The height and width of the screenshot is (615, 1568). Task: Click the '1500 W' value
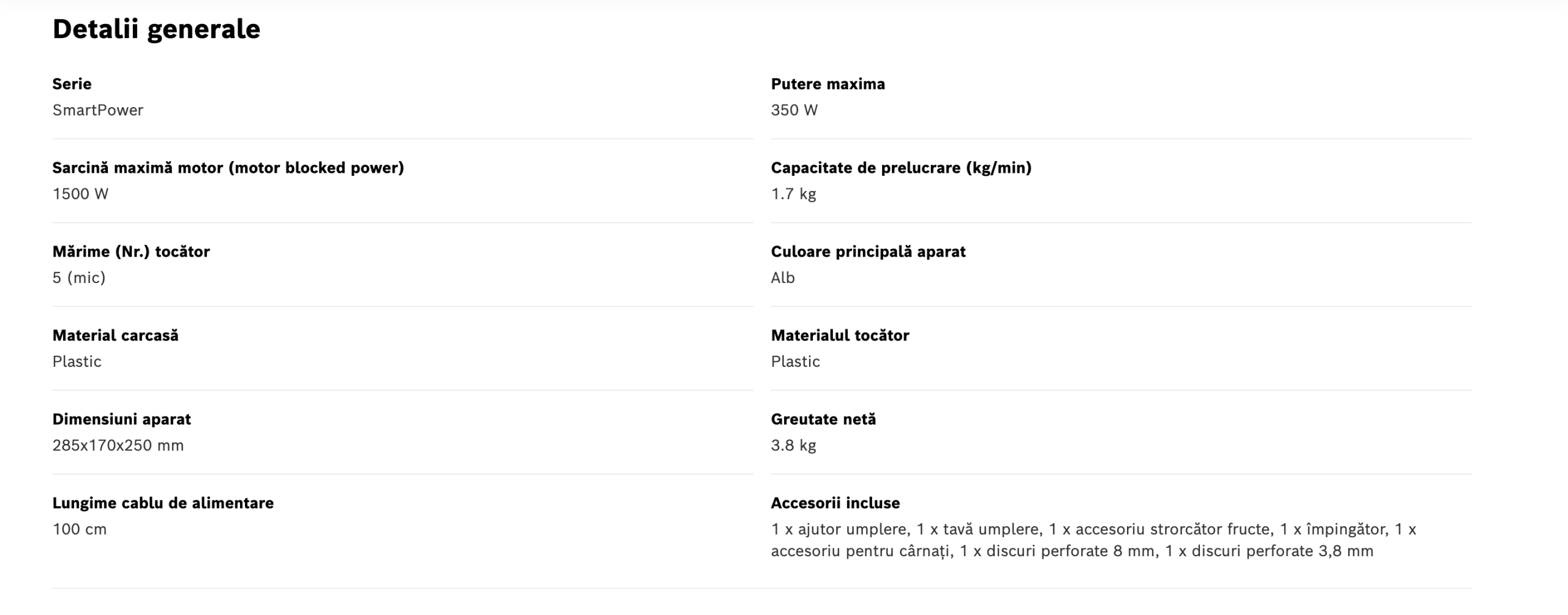(x=80, y=194)
